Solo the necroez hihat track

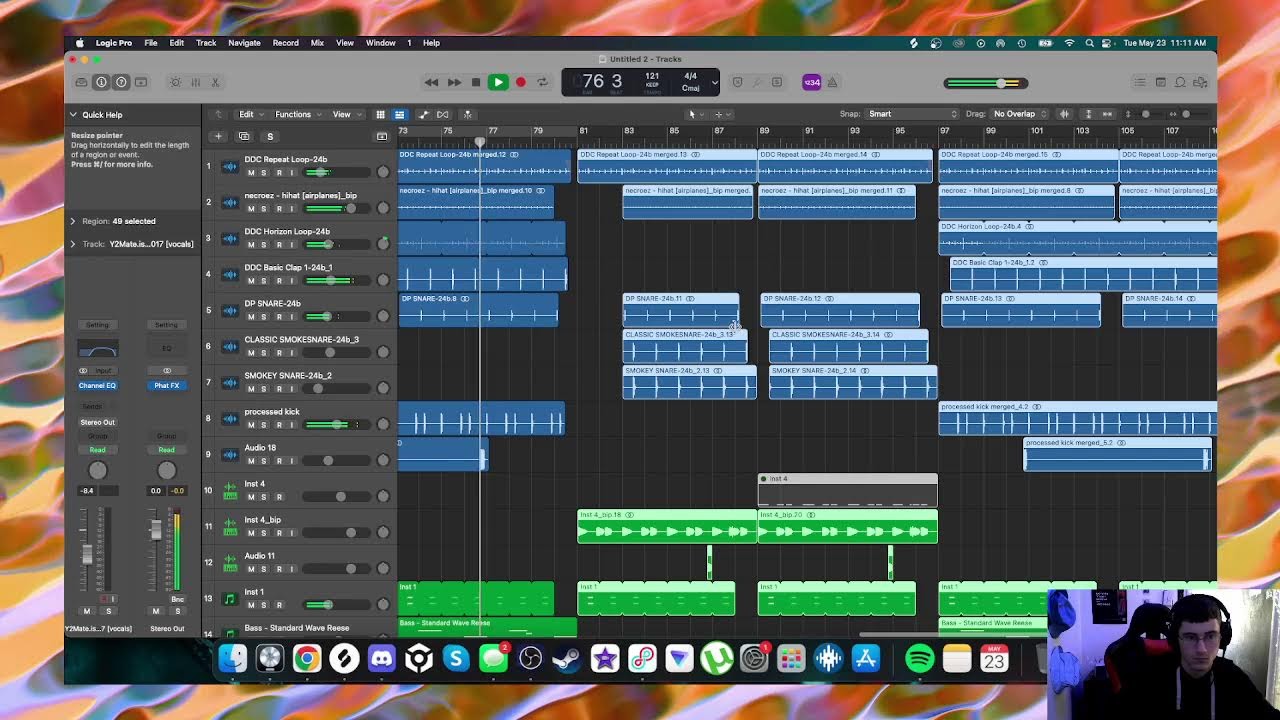tap(264, 208)
